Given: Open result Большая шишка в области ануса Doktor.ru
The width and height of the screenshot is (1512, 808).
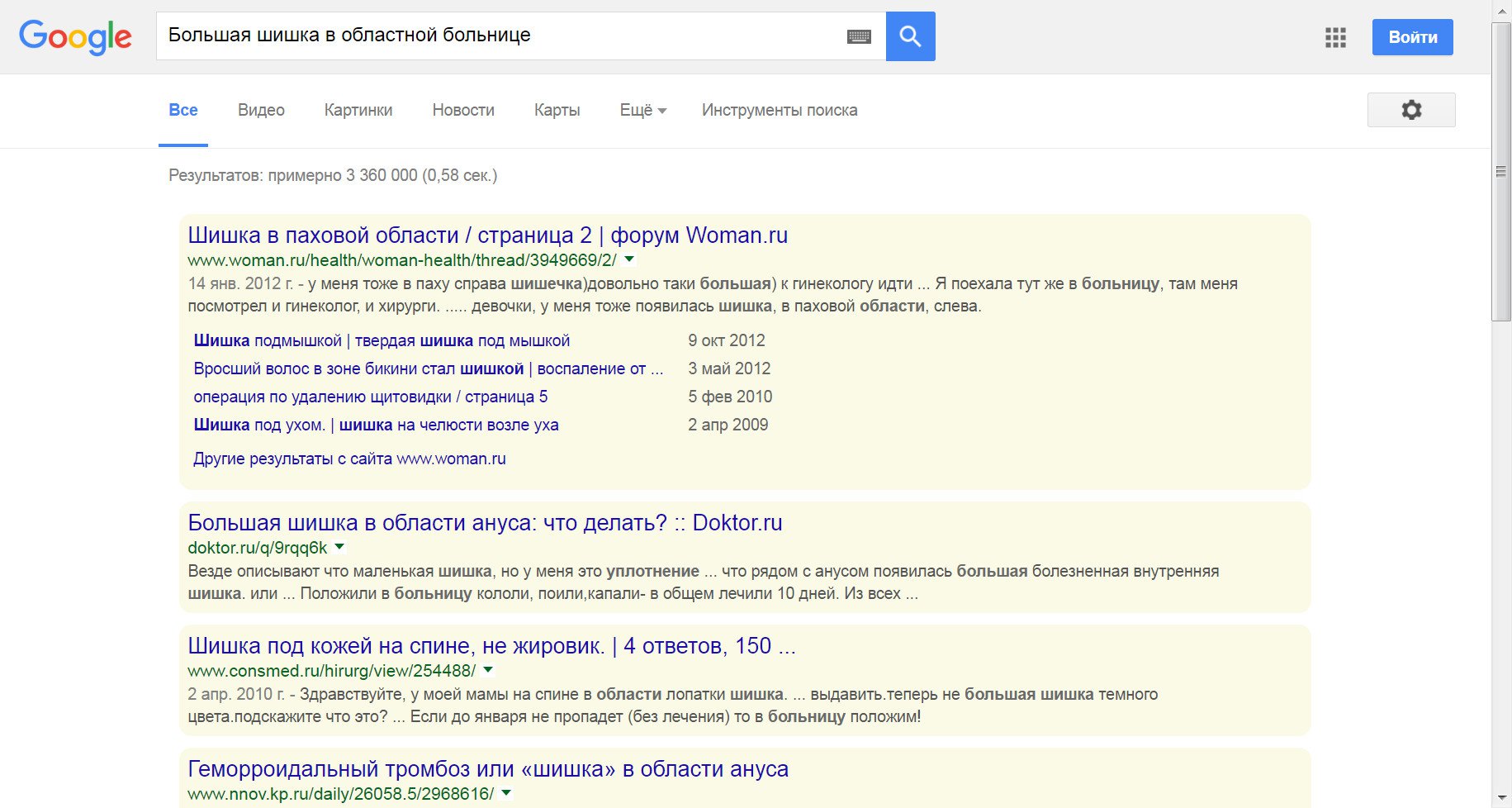Looking at the screenshot, I should pyautogui.click(x=485, y=523).
